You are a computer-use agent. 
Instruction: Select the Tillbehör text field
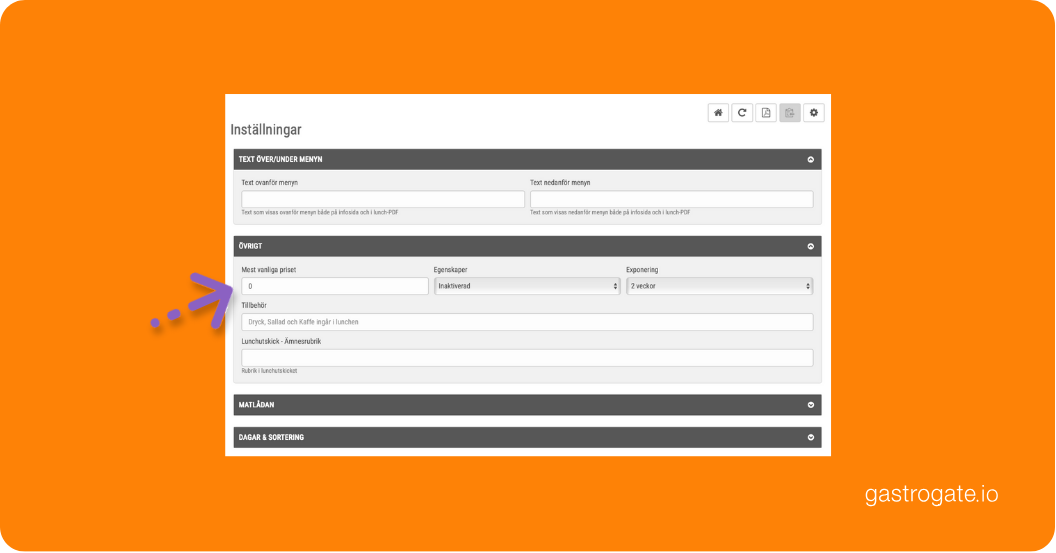[527, 322]
